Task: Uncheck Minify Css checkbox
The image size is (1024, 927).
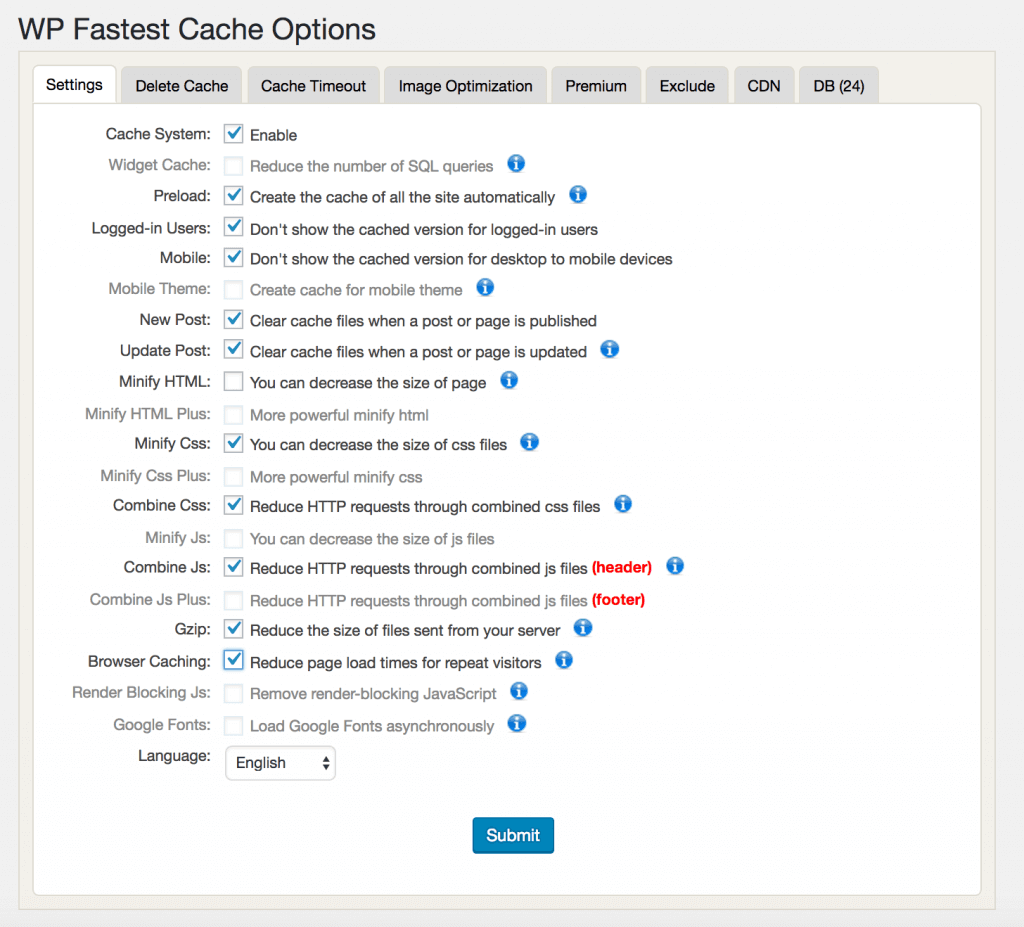Action: pyautogui.click(x=233, y=444)
